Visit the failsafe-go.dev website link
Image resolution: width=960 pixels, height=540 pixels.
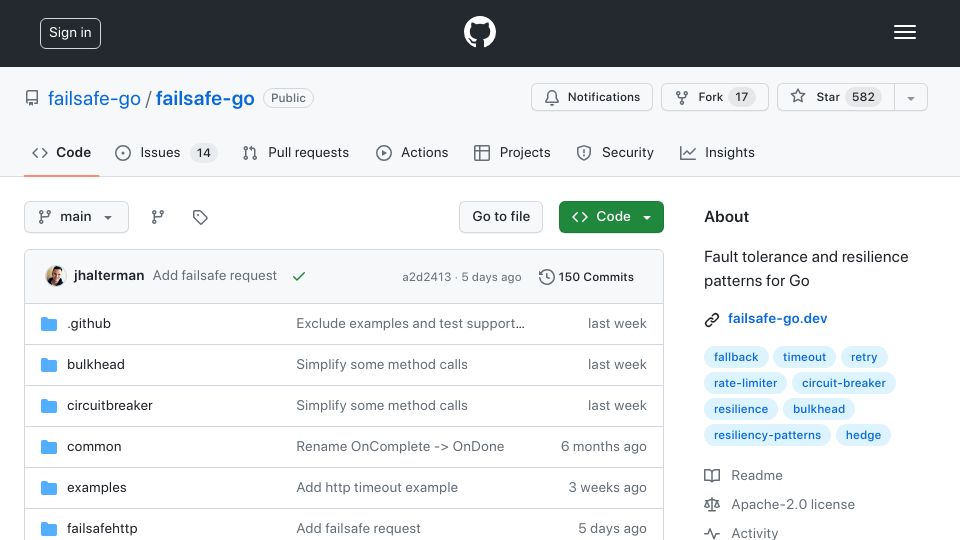[x=778, y=318]
